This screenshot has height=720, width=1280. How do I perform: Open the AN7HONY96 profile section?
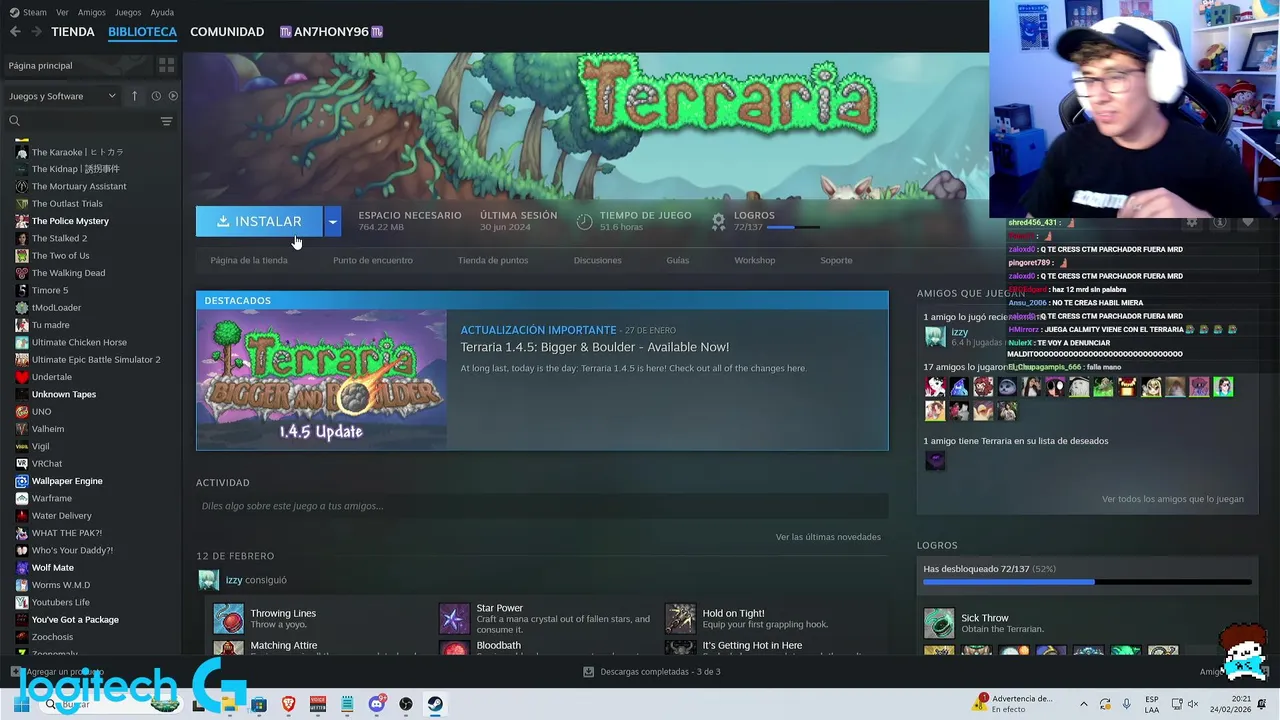331,32
